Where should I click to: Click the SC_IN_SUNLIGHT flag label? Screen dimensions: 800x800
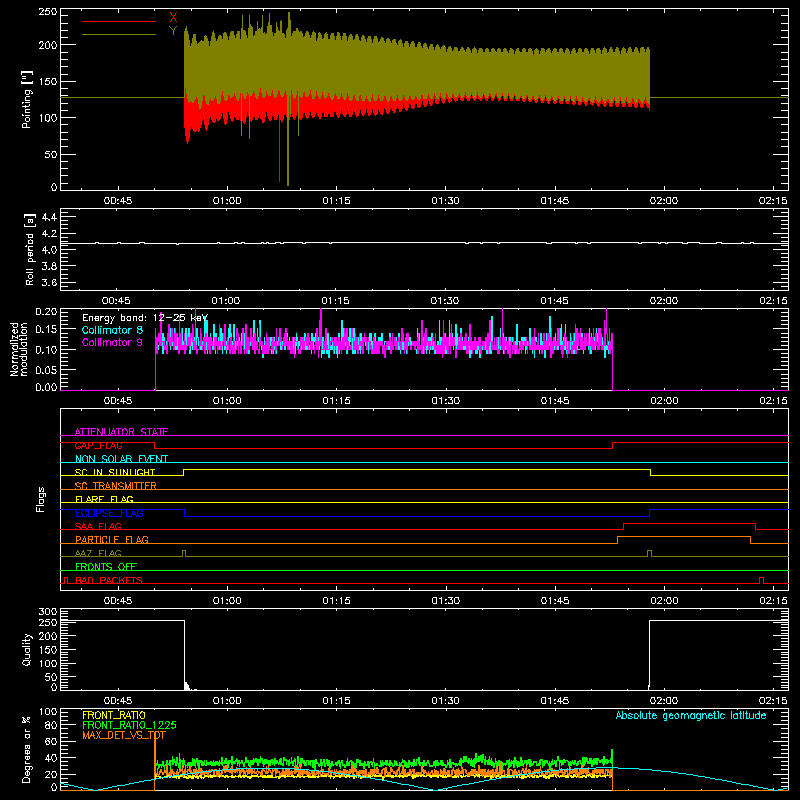click(115, 472)
